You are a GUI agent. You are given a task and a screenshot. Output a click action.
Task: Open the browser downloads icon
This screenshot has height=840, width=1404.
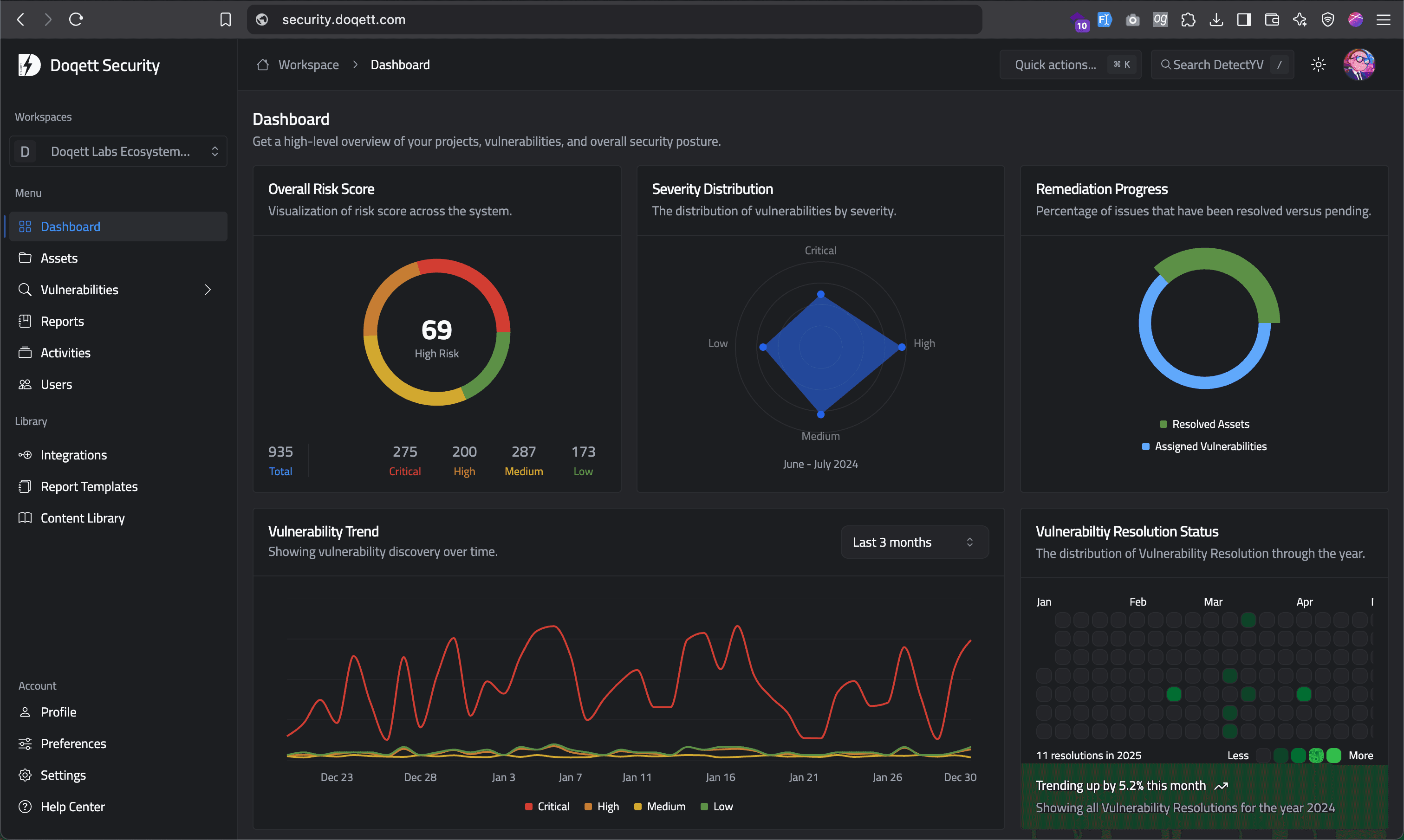pos(1216,20)
